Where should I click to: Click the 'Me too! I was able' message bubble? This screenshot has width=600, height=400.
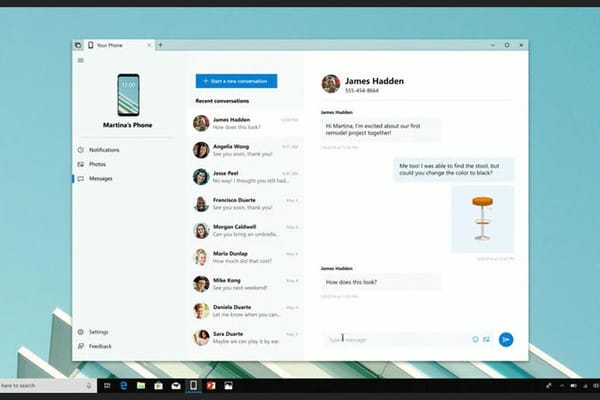click(x=454, y=169)
